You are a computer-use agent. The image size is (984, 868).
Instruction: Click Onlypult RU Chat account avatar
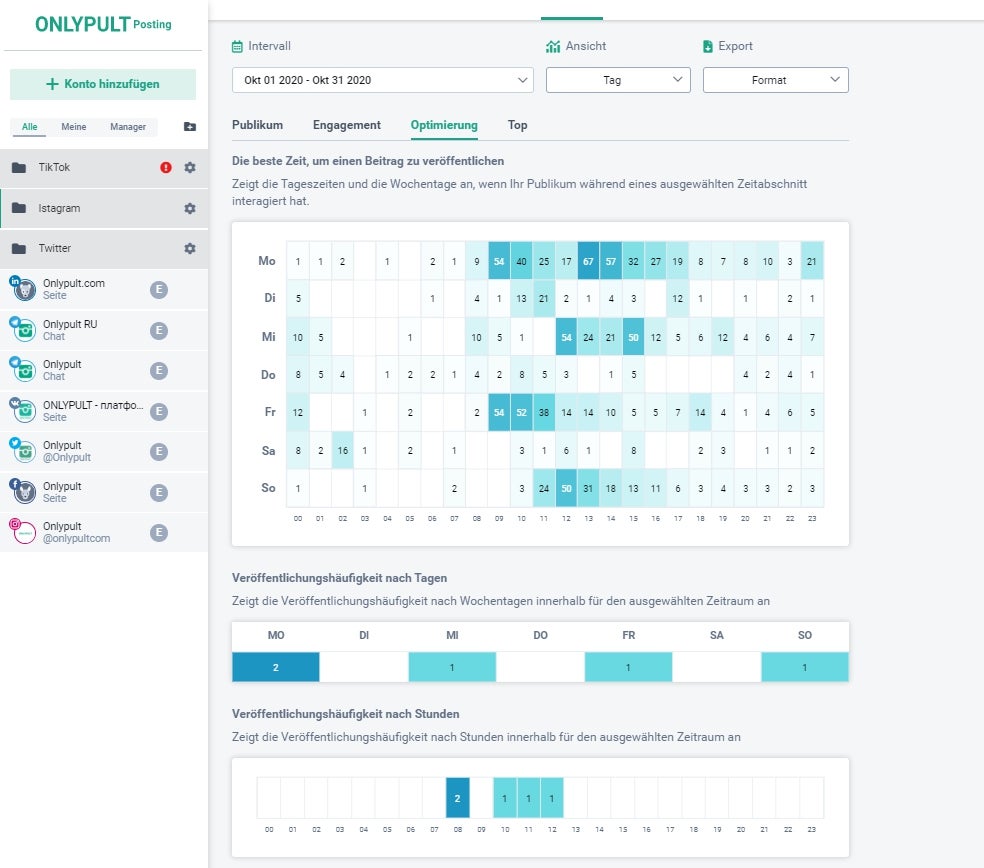(23, 330)
